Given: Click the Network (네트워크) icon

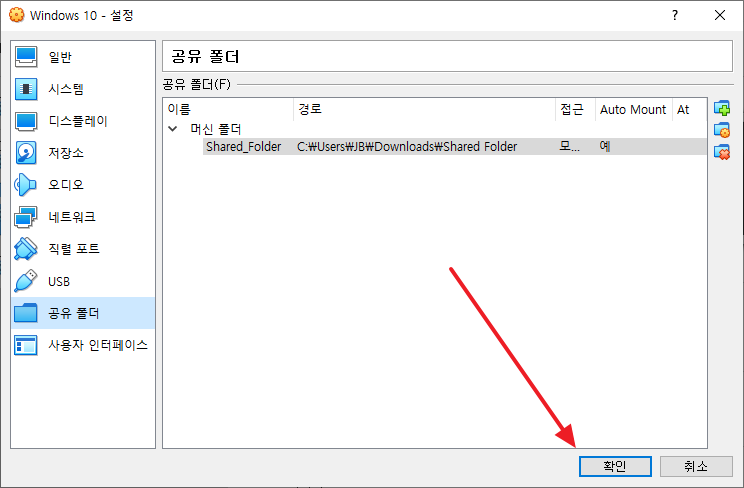Looking at the screenshot, I should point(25,217).
